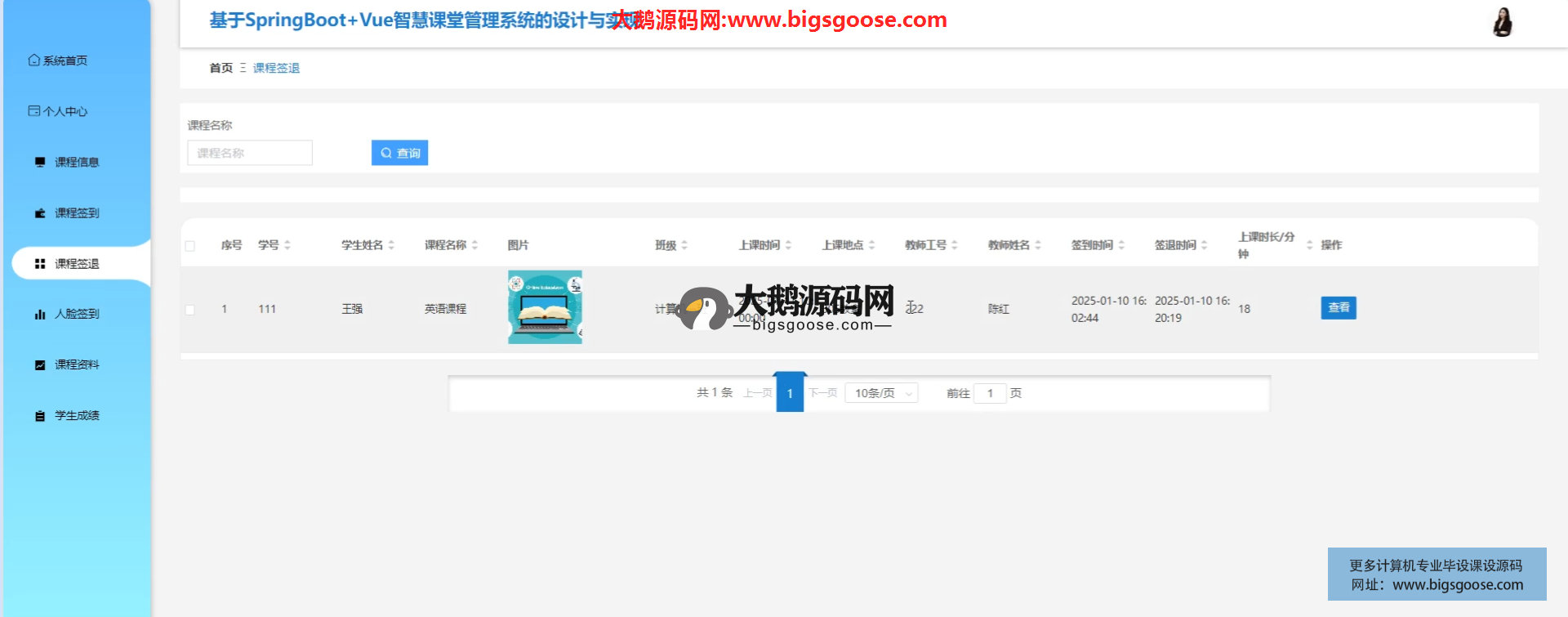
Task: Sort table by 签到时间 column
Action: click(x=1121, y=245)
